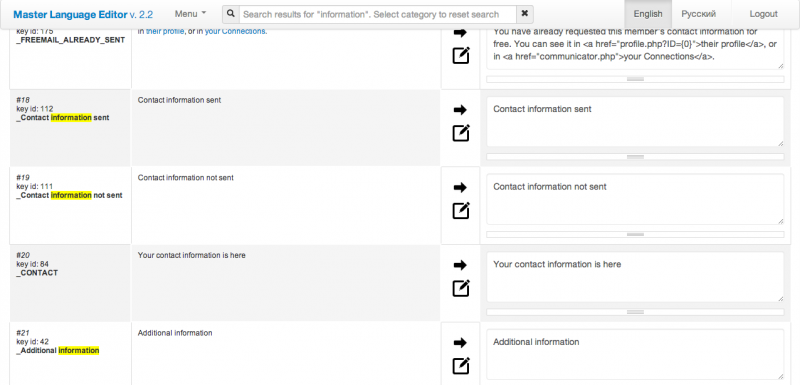Copy arrow for _FREEMAIL_ALREADY_SENT row
800x385 pixels.
click(x=460, y=33)
